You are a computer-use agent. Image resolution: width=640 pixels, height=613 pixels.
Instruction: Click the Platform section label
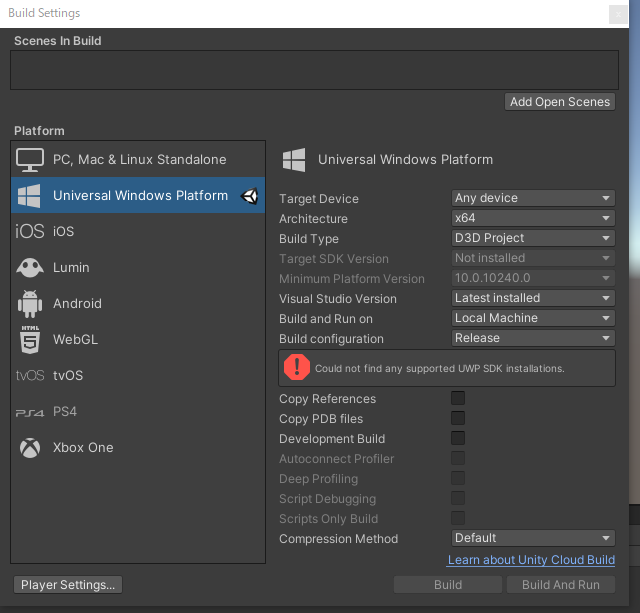[39, 131]
